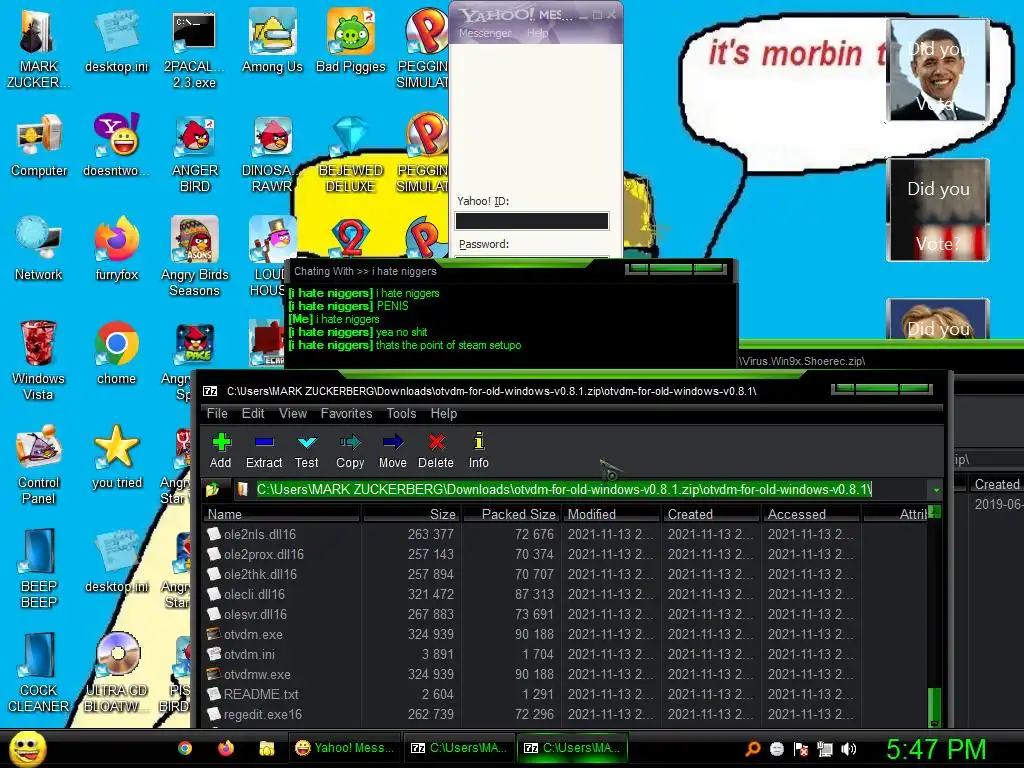Image resolution: width=1024 pixels, height=768 pixels.
Task: Switch to Yahoo! Mess... taskbar button
Action: [x=344, y=748]
